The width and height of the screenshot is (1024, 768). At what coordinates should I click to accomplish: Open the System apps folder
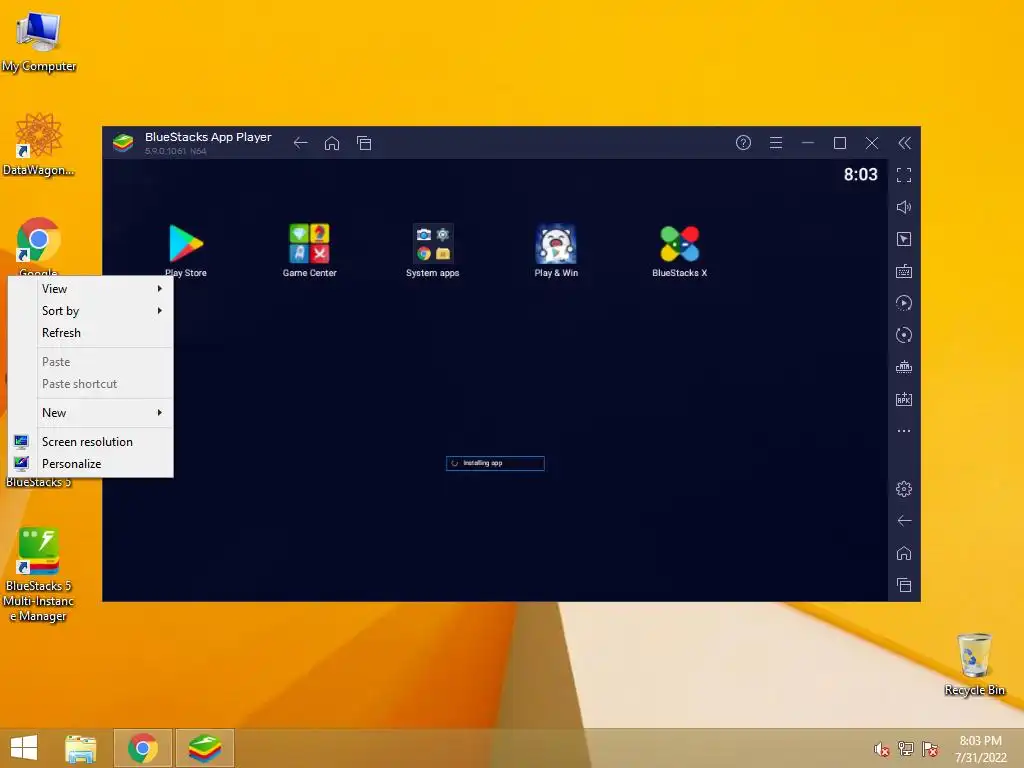tap(432, 250)
